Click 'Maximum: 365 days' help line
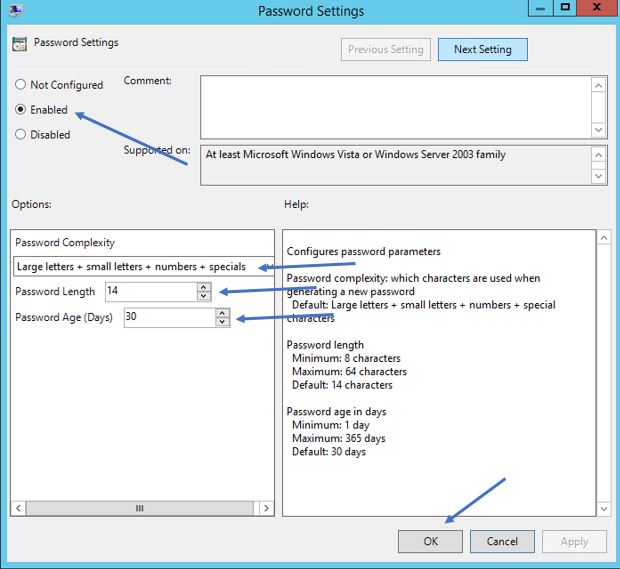The image size is (620, 569). coord(338,438)
